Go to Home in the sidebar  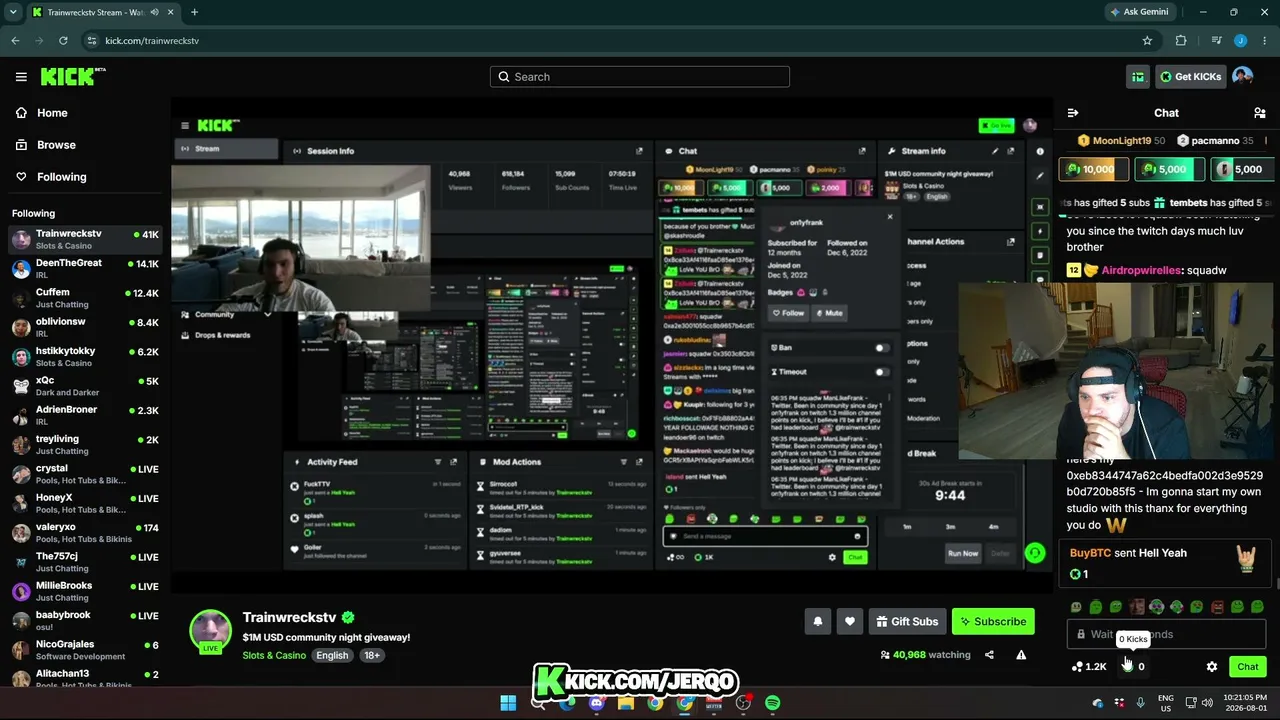pyautogui.click(x=41, y=113)
